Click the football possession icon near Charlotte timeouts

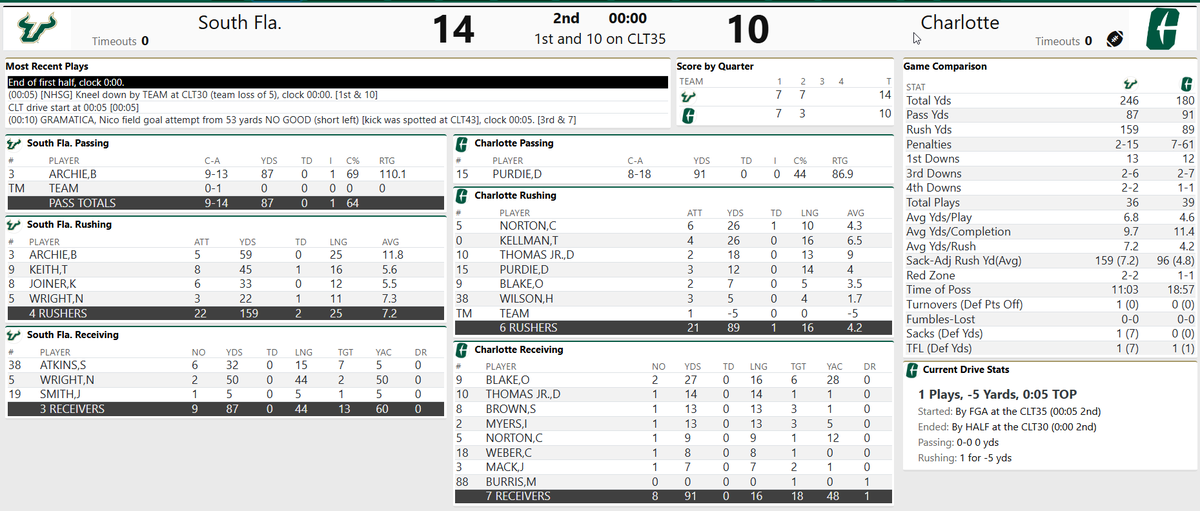[1115, 39]
